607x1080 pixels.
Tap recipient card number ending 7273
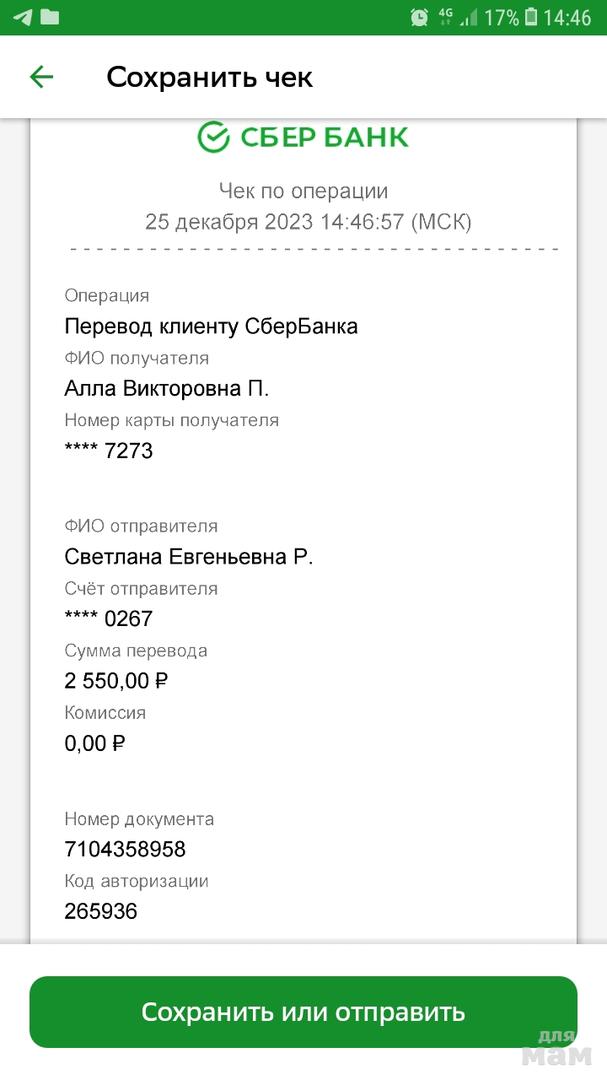[x=109, y=450]
